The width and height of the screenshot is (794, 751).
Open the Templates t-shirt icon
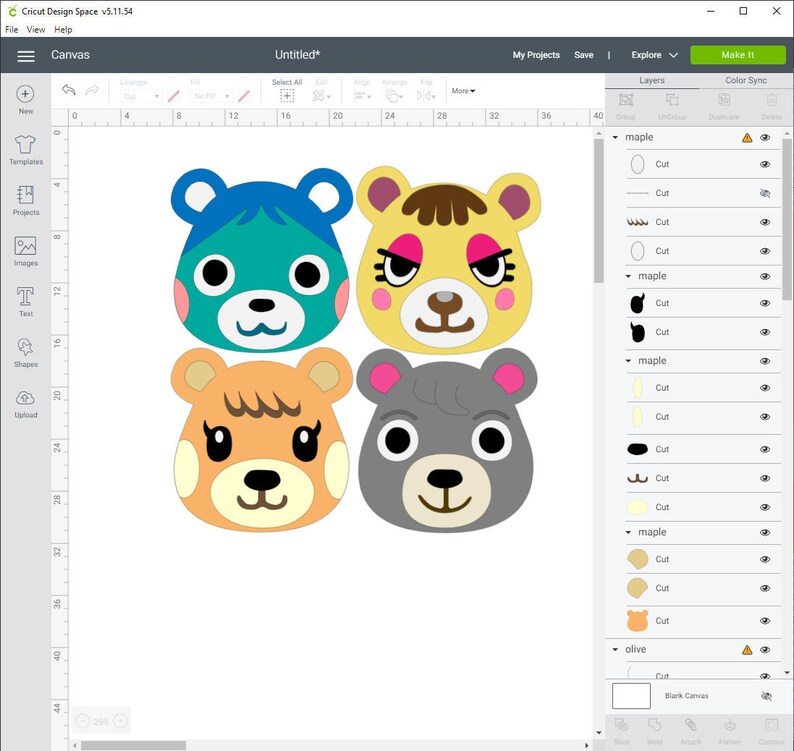pos(25,145)
